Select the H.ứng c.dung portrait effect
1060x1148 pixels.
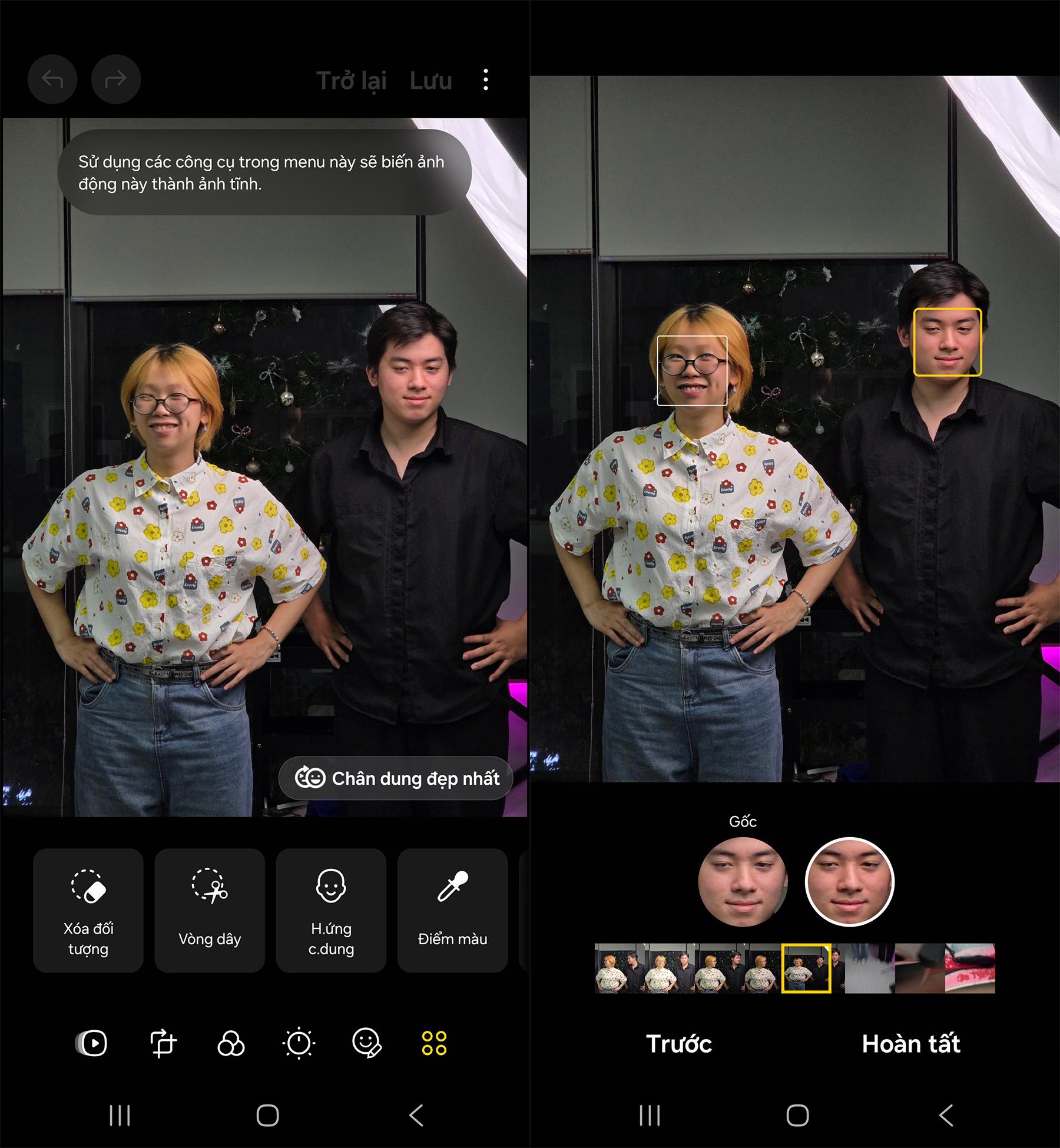click(331, 910)
